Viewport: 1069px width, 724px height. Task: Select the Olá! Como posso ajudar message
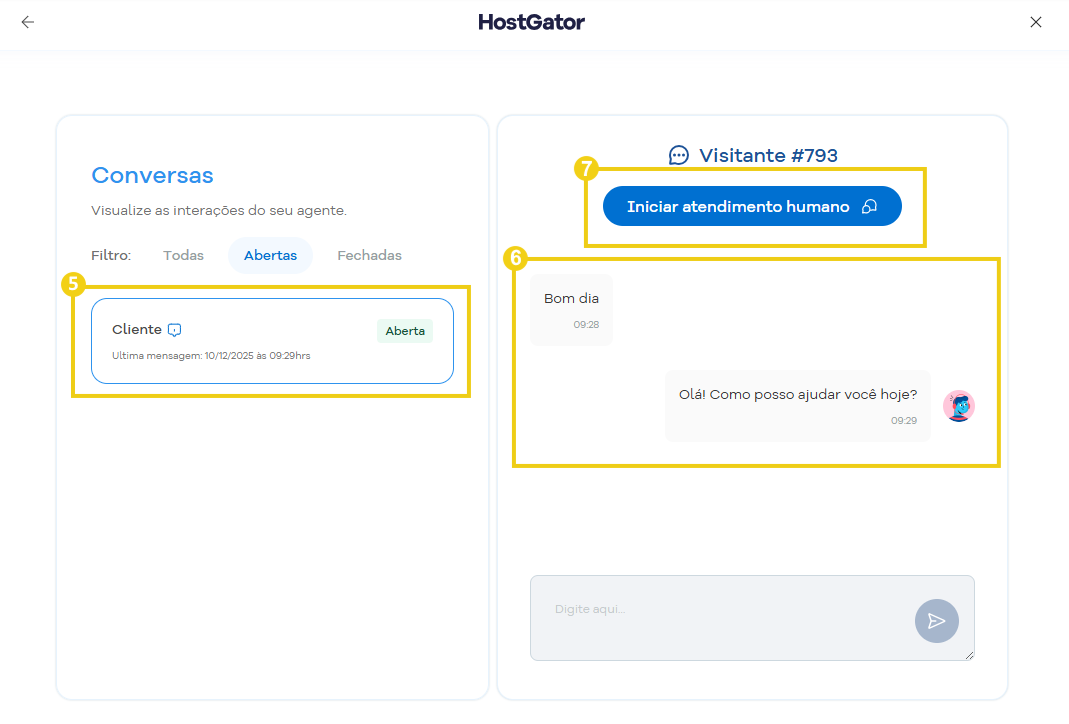pyautogui.click(x=797, y=405)
